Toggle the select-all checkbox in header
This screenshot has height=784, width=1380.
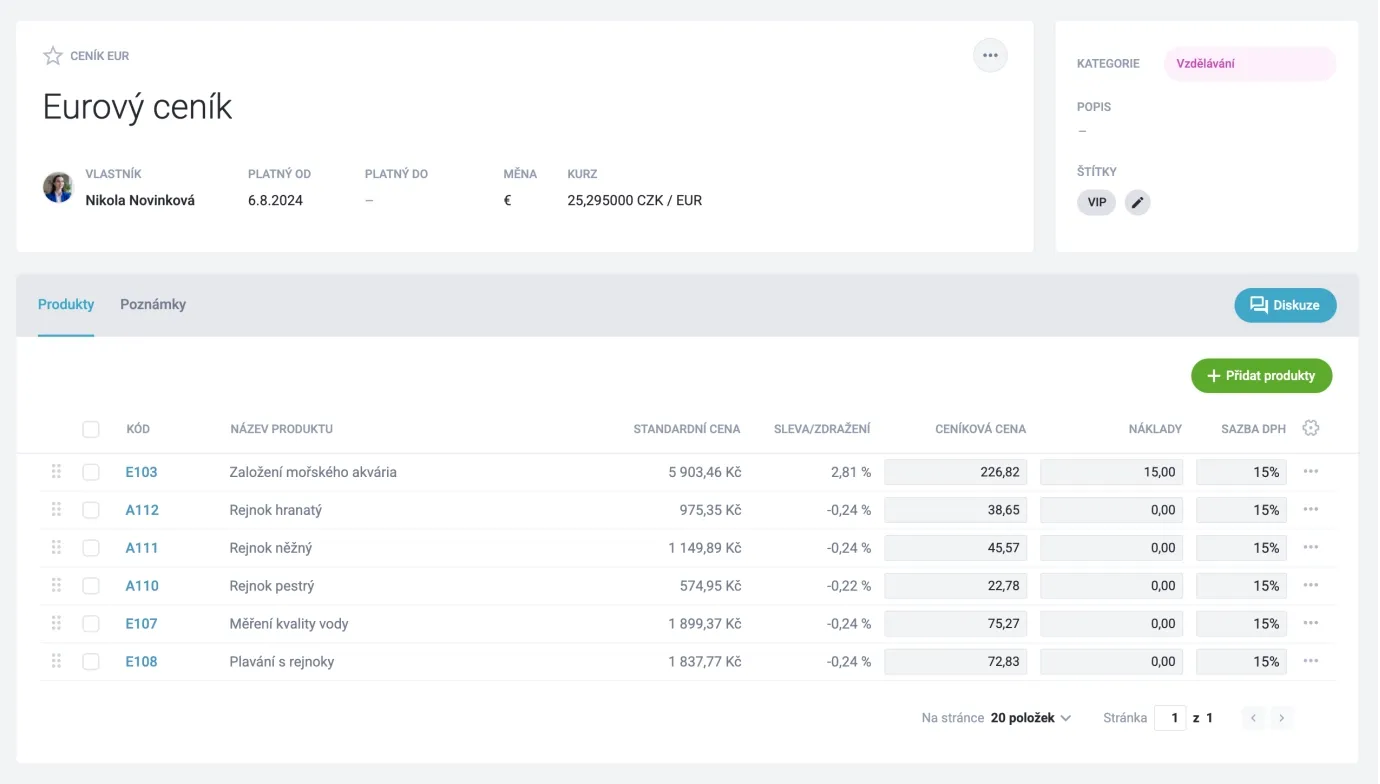[x=91, y=429]
